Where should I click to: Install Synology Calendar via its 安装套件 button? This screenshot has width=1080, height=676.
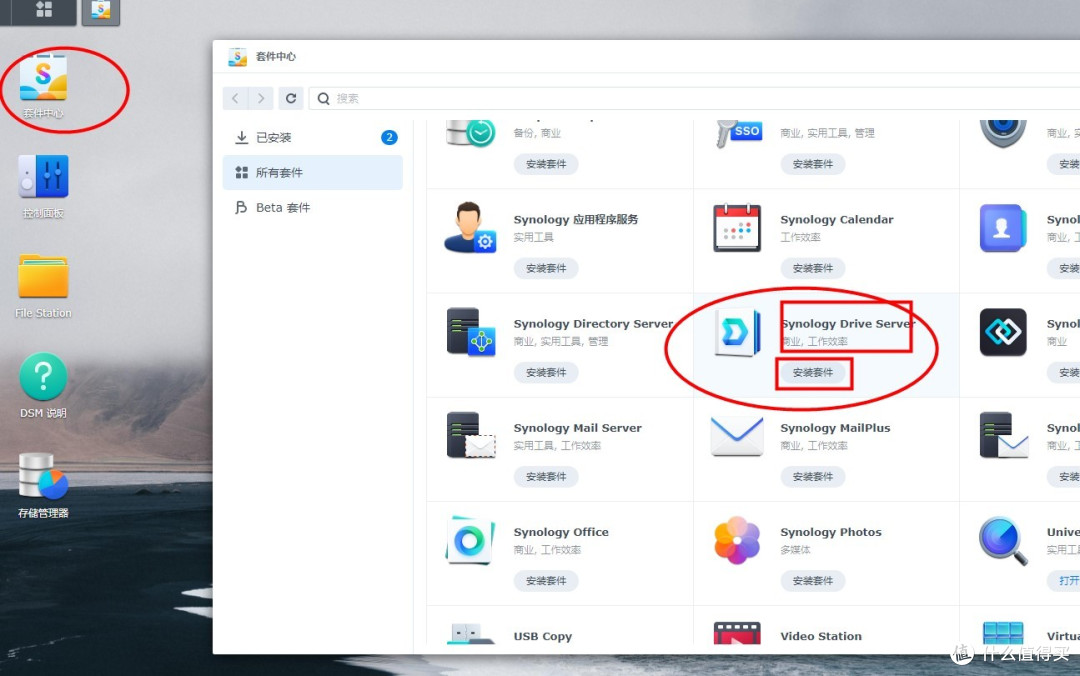tap(813, 268)
